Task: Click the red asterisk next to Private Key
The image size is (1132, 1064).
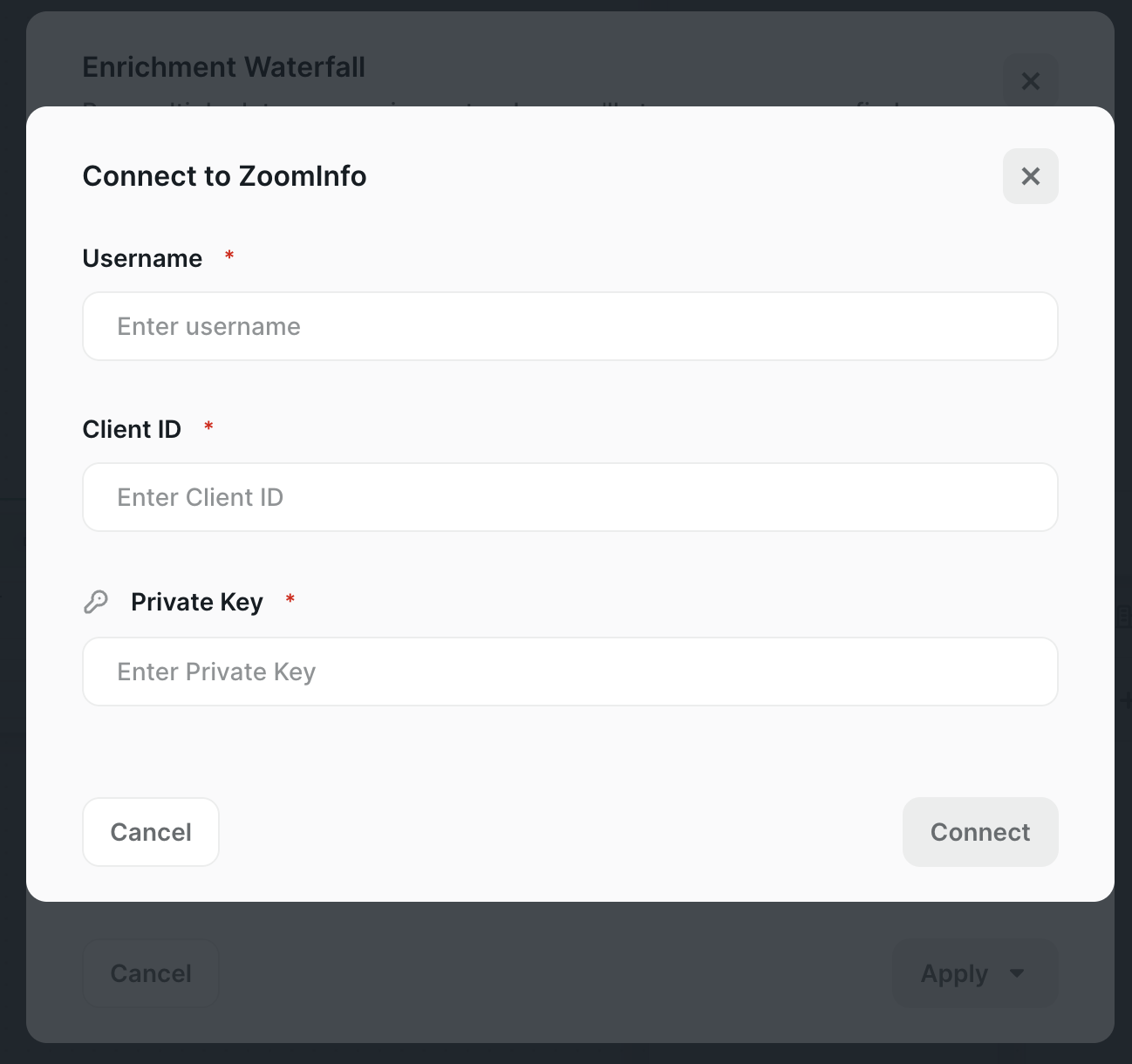Action: (290, 600)
